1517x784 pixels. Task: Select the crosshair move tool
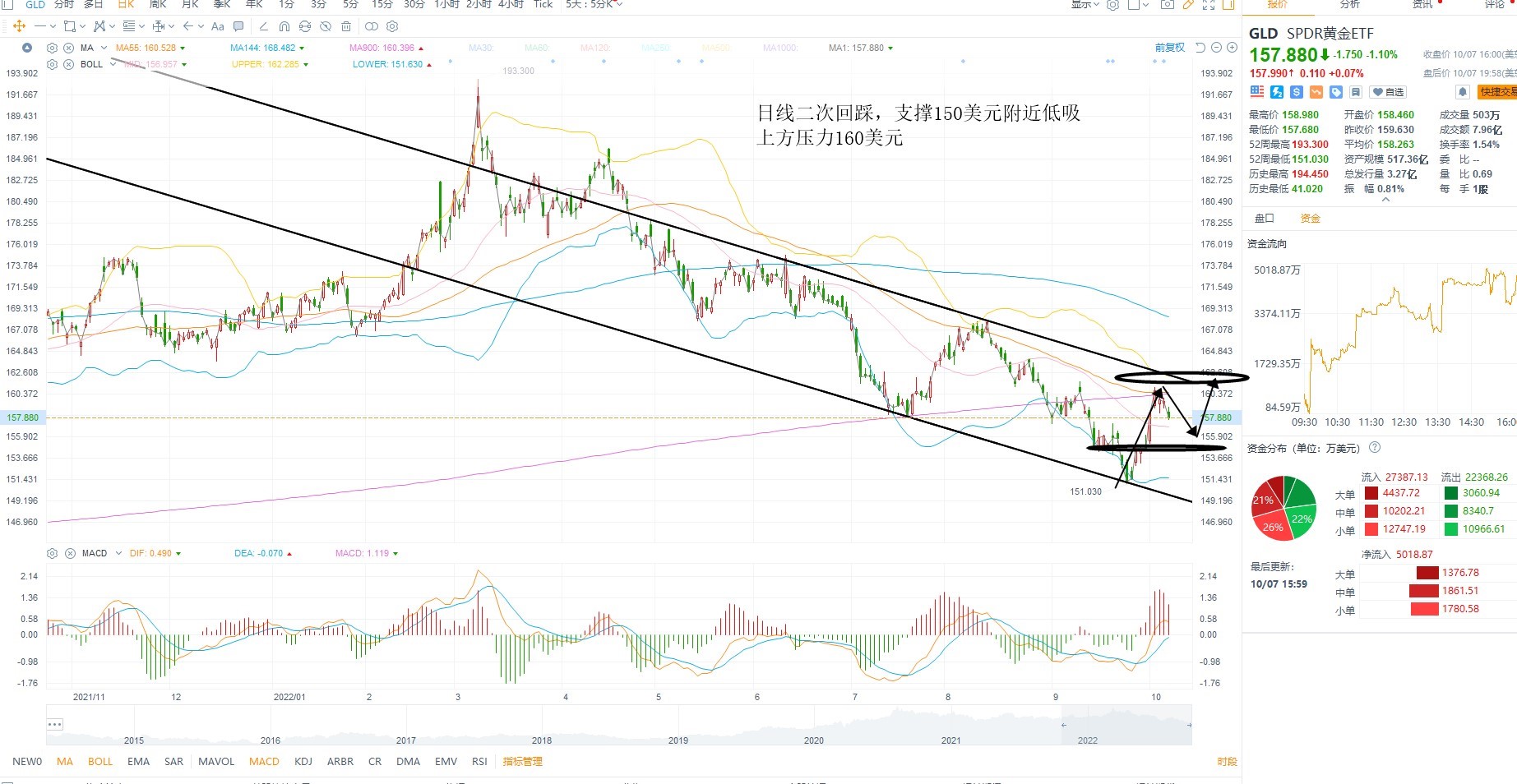click(19, 26)
